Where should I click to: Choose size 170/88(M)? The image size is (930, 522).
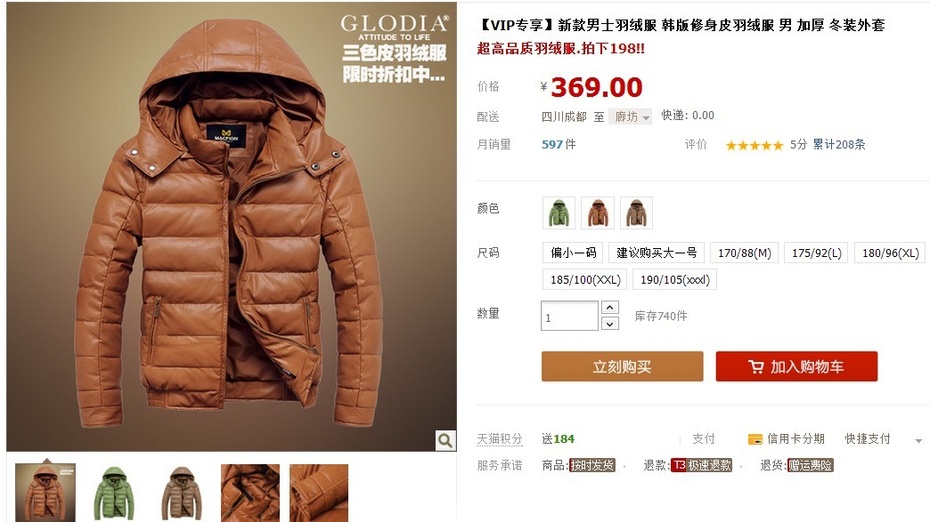[x=744, y=253]
